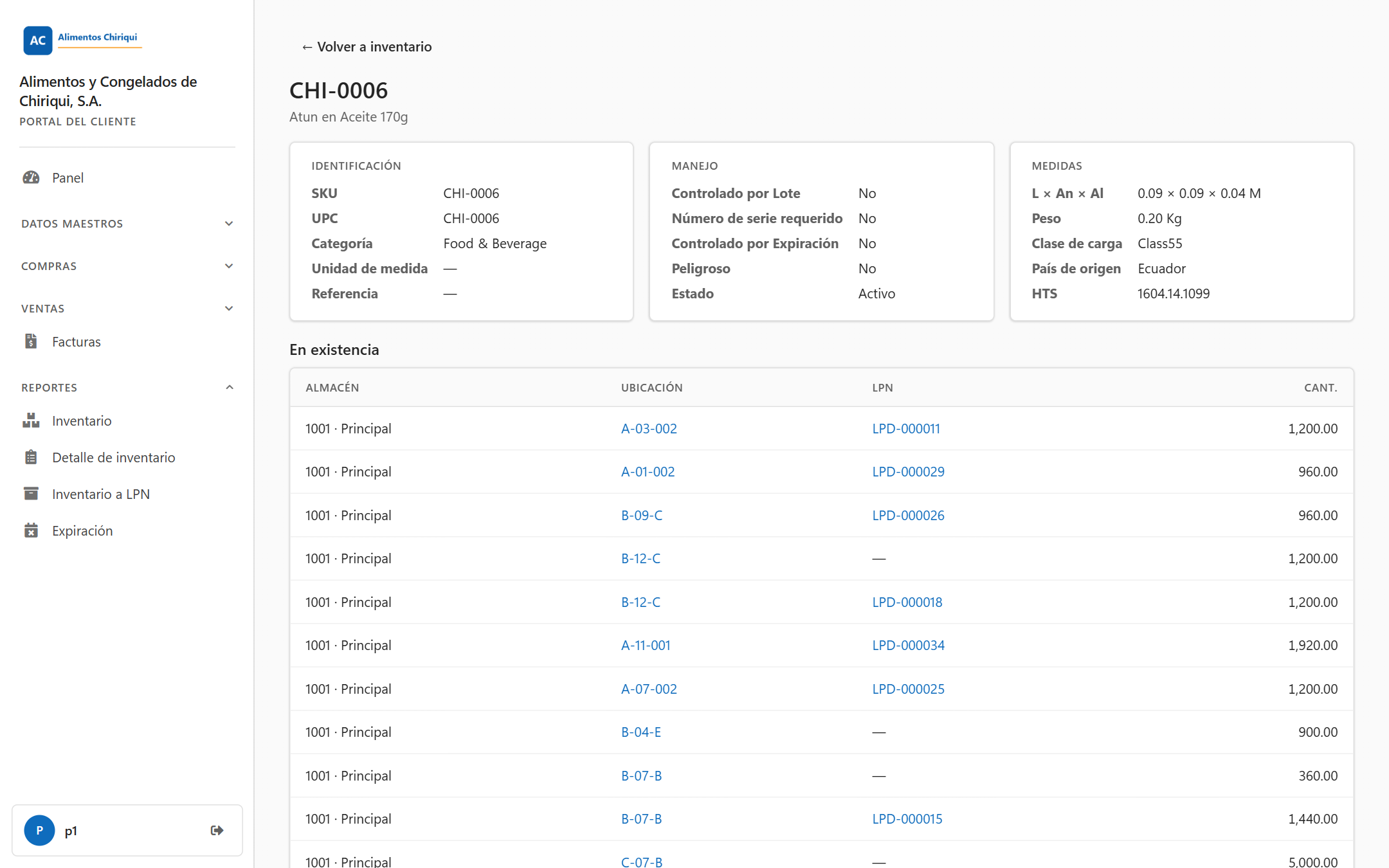
Task: Expand the Ventas section chevron
Action: (x=229, y=309)
